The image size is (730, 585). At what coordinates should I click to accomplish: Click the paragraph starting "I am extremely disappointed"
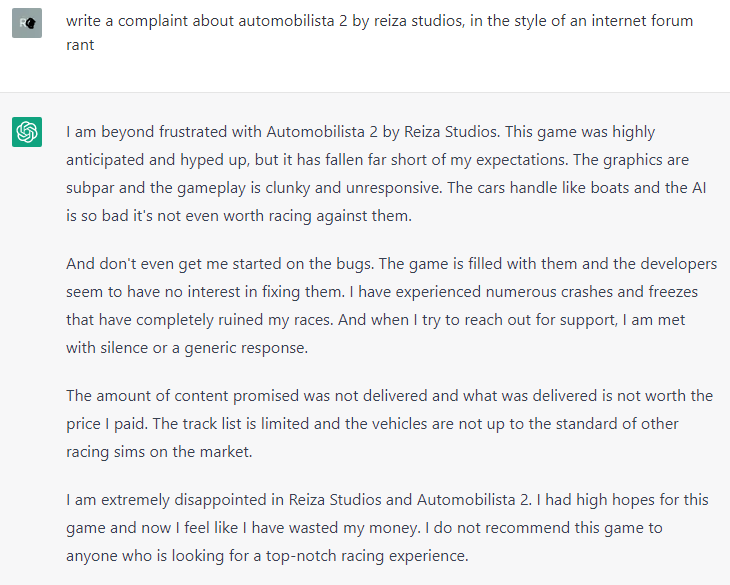pos(387,527)
